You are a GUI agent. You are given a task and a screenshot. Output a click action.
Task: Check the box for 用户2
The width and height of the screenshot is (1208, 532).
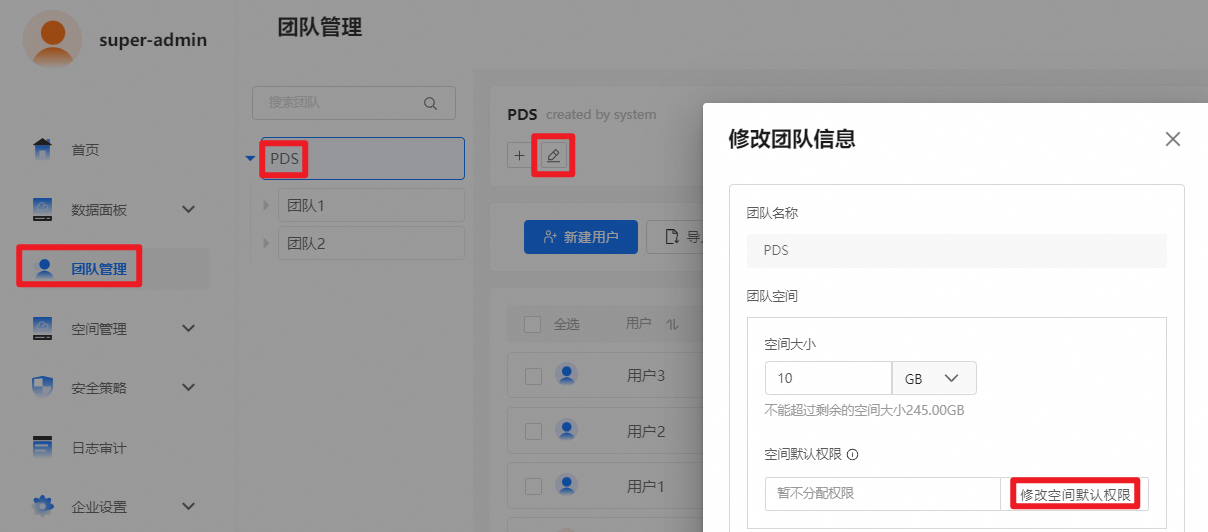pyautogui.click(x=533, y=431)
